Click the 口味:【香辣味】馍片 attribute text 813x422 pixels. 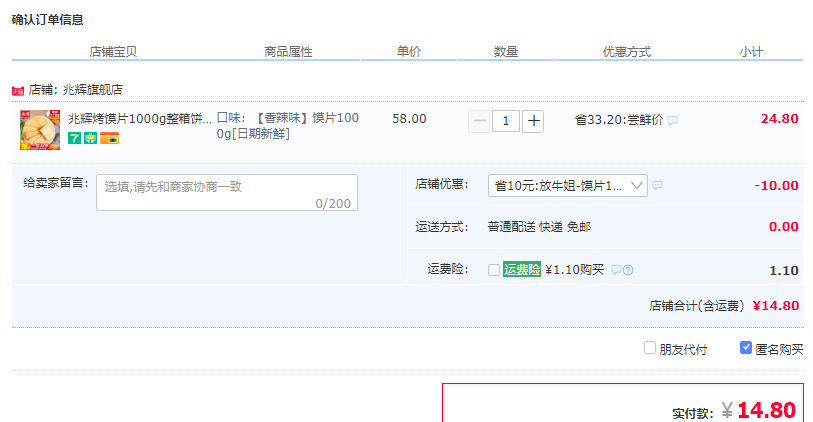[x=288, y=126]
